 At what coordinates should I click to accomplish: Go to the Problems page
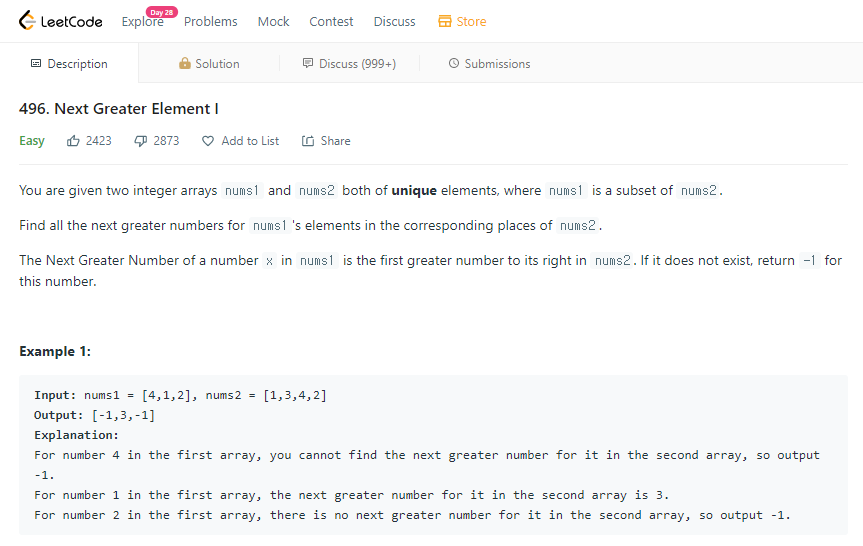coord(211,21)
